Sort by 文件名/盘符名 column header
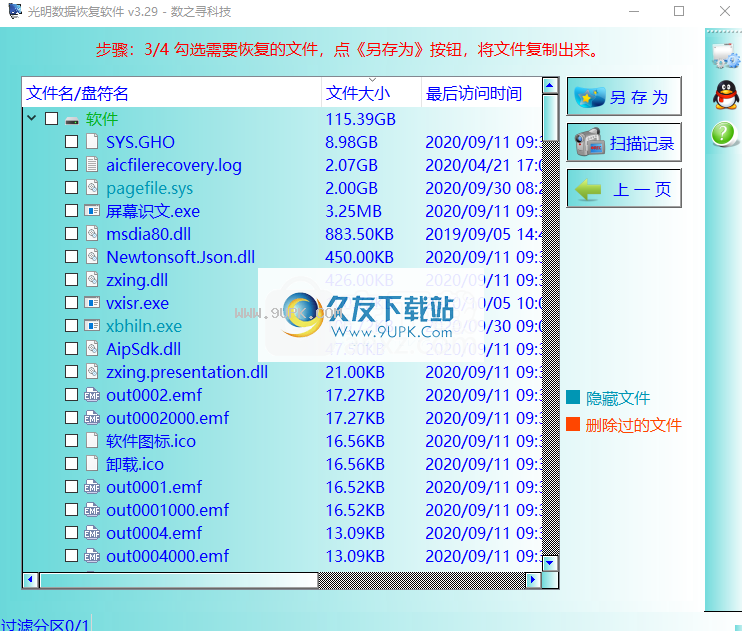This screenshot has width=742, height=631. click(172, 93)
